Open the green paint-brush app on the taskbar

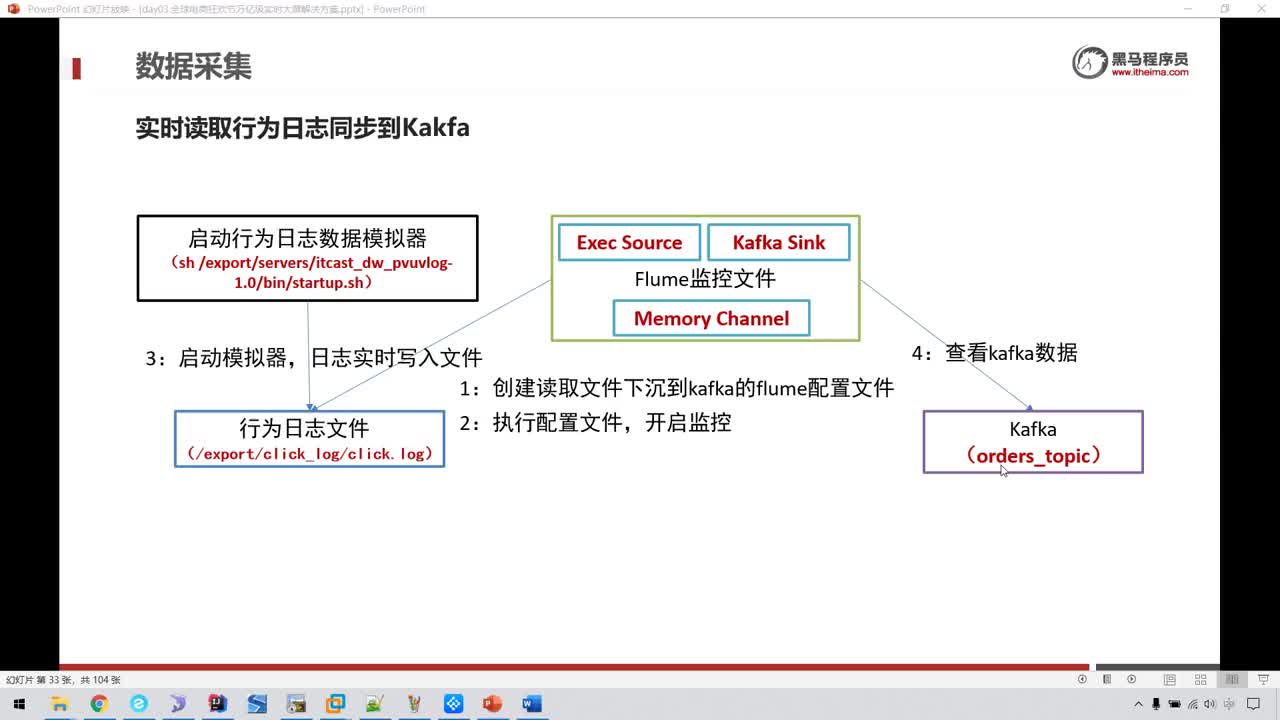[374, 704]
